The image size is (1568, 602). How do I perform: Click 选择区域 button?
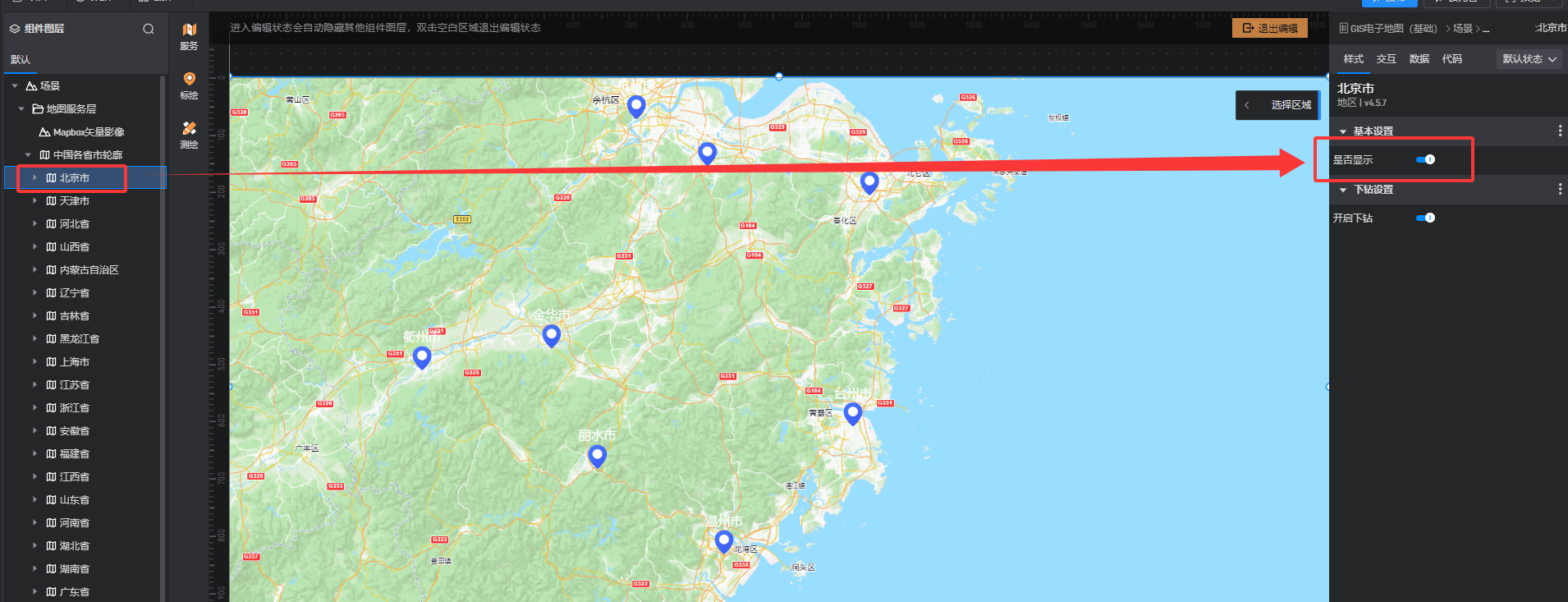(x=1291, y=105)
